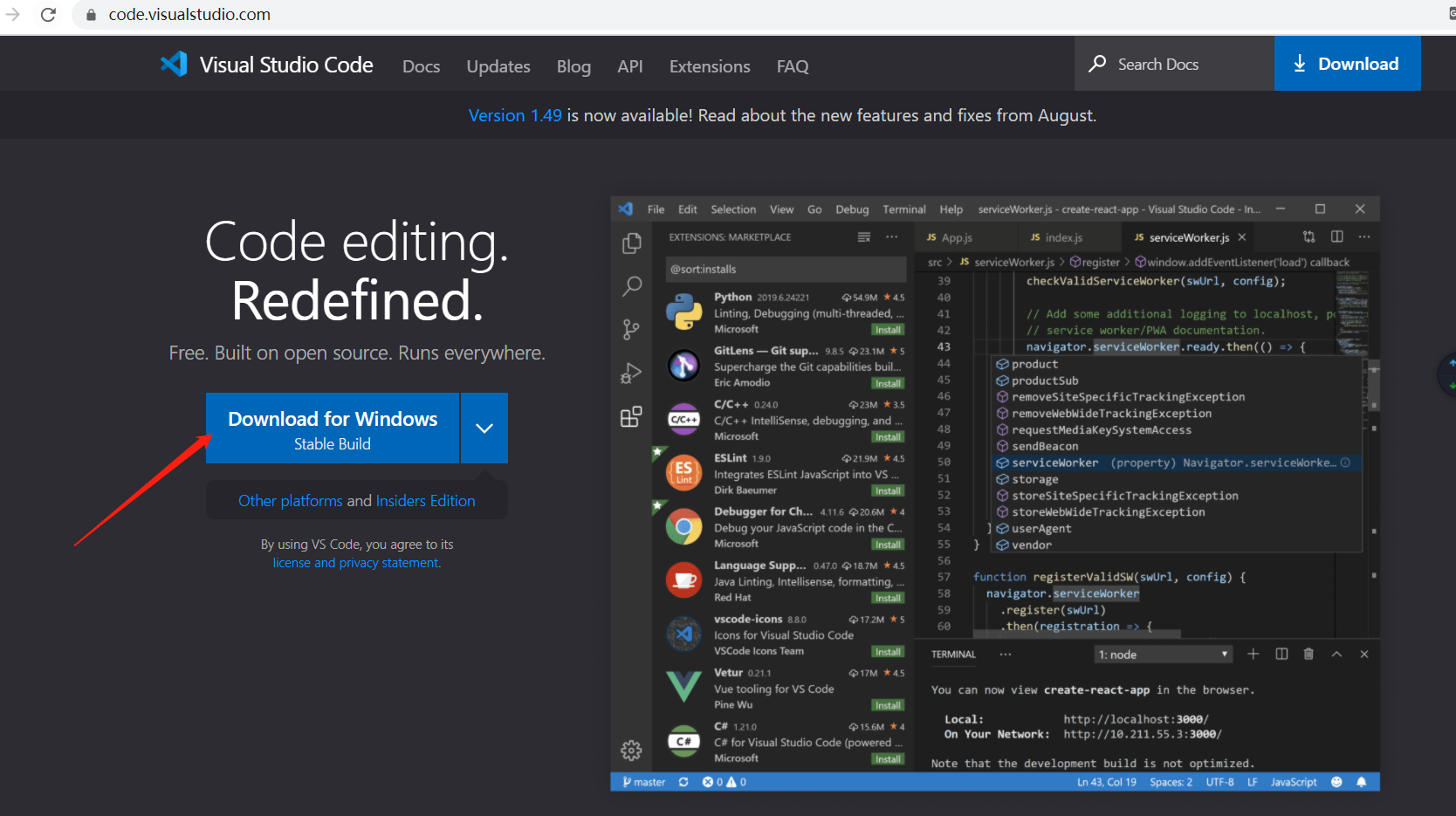Expand the download options chevron dropdown
The image size is (1456, 816).
click(484, 428)
